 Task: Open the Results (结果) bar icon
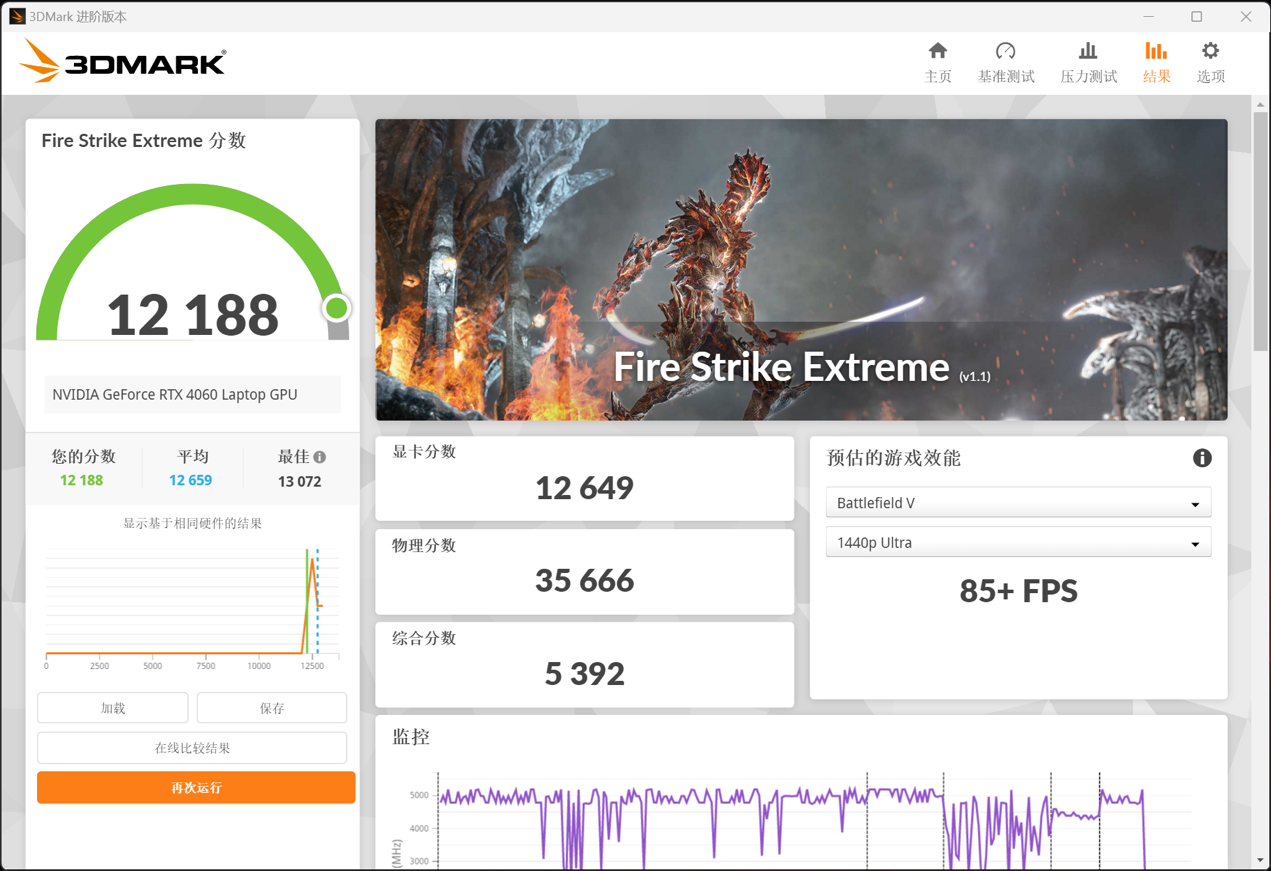point(1156,52)
